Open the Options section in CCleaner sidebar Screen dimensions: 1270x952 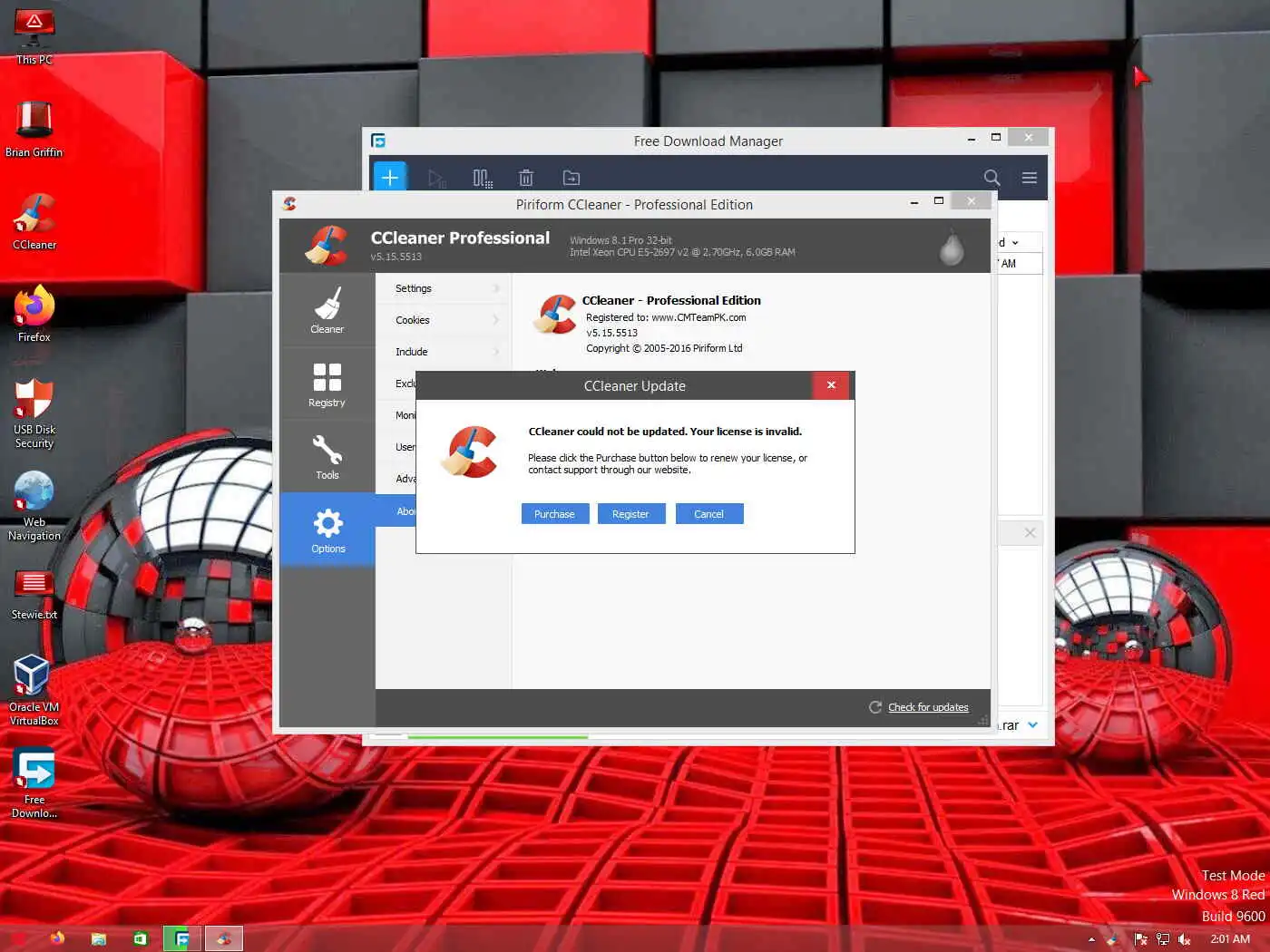click(327, 530)
